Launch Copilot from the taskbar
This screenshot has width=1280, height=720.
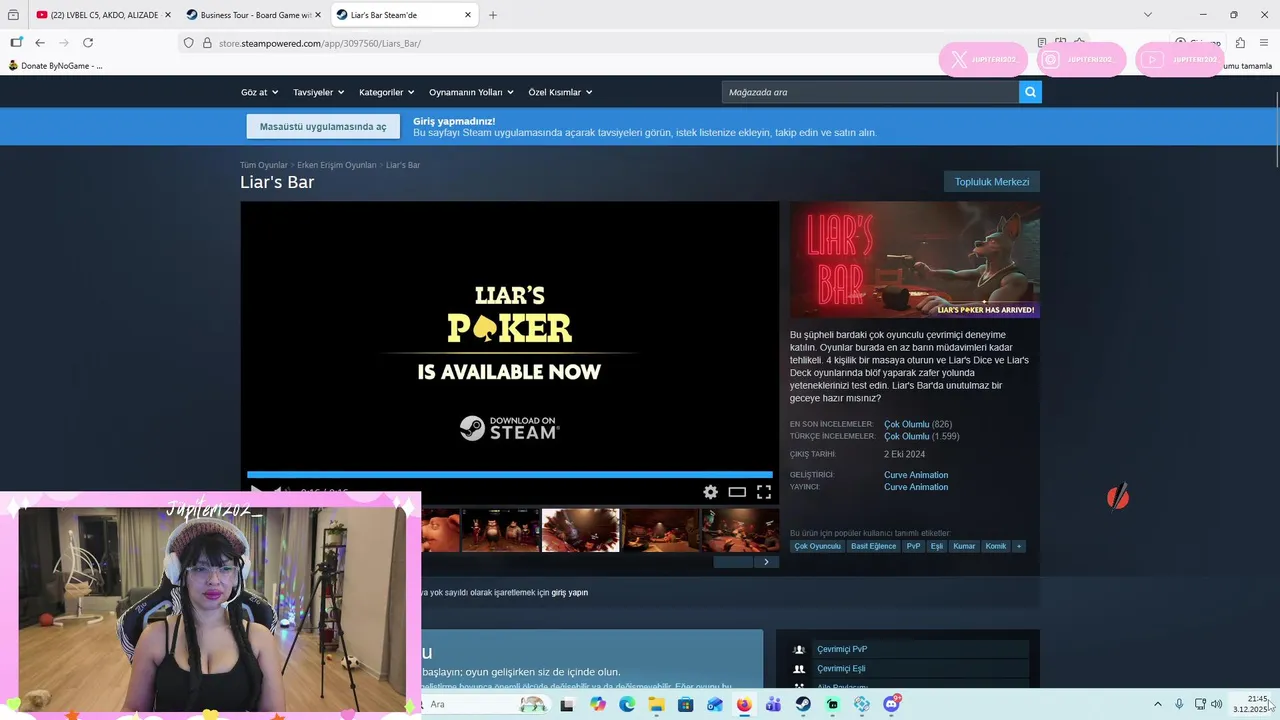(x=598, y=704)
